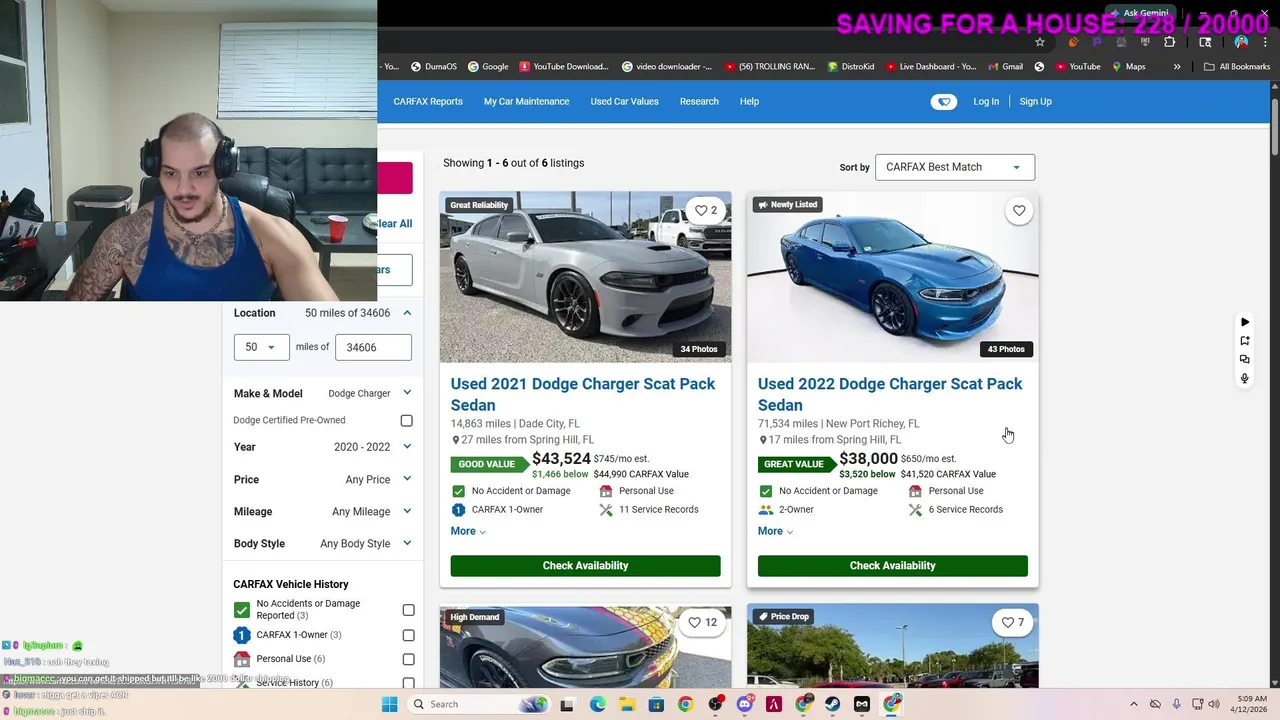Expand More details on 2022 Charger listing
This screenshot has height=720, width=1280.
click(x=775, y=531)
